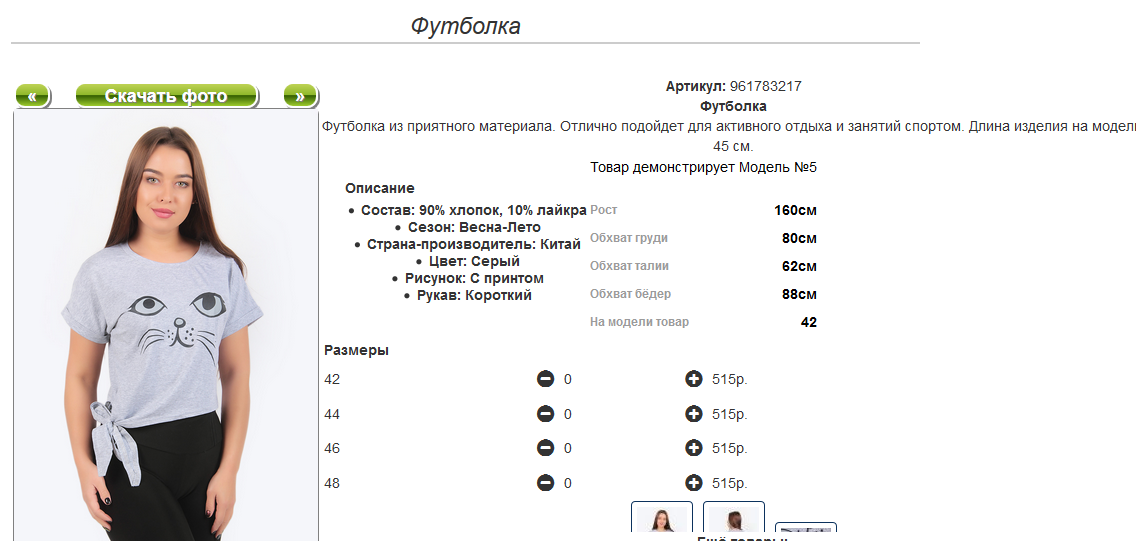1136x541 pixels.
Task: Click the Цвет: Серый line
Action: (474, 261)
